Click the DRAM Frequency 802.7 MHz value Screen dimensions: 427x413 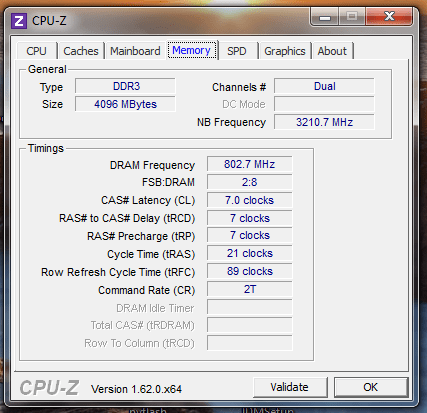[250, 164]
